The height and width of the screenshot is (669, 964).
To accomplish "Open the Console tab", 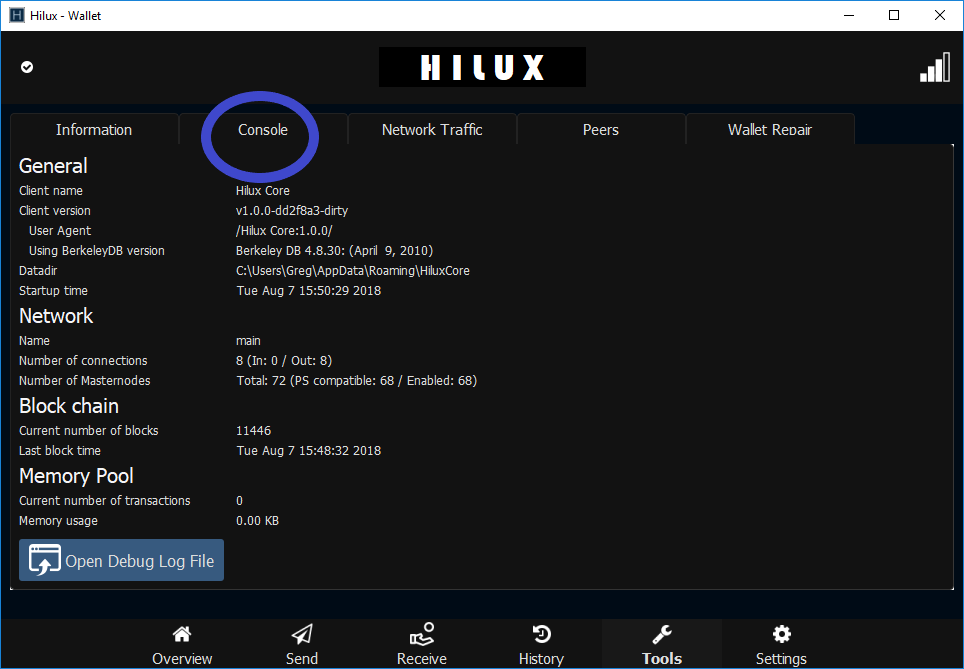I will click(x=263, y=129).
